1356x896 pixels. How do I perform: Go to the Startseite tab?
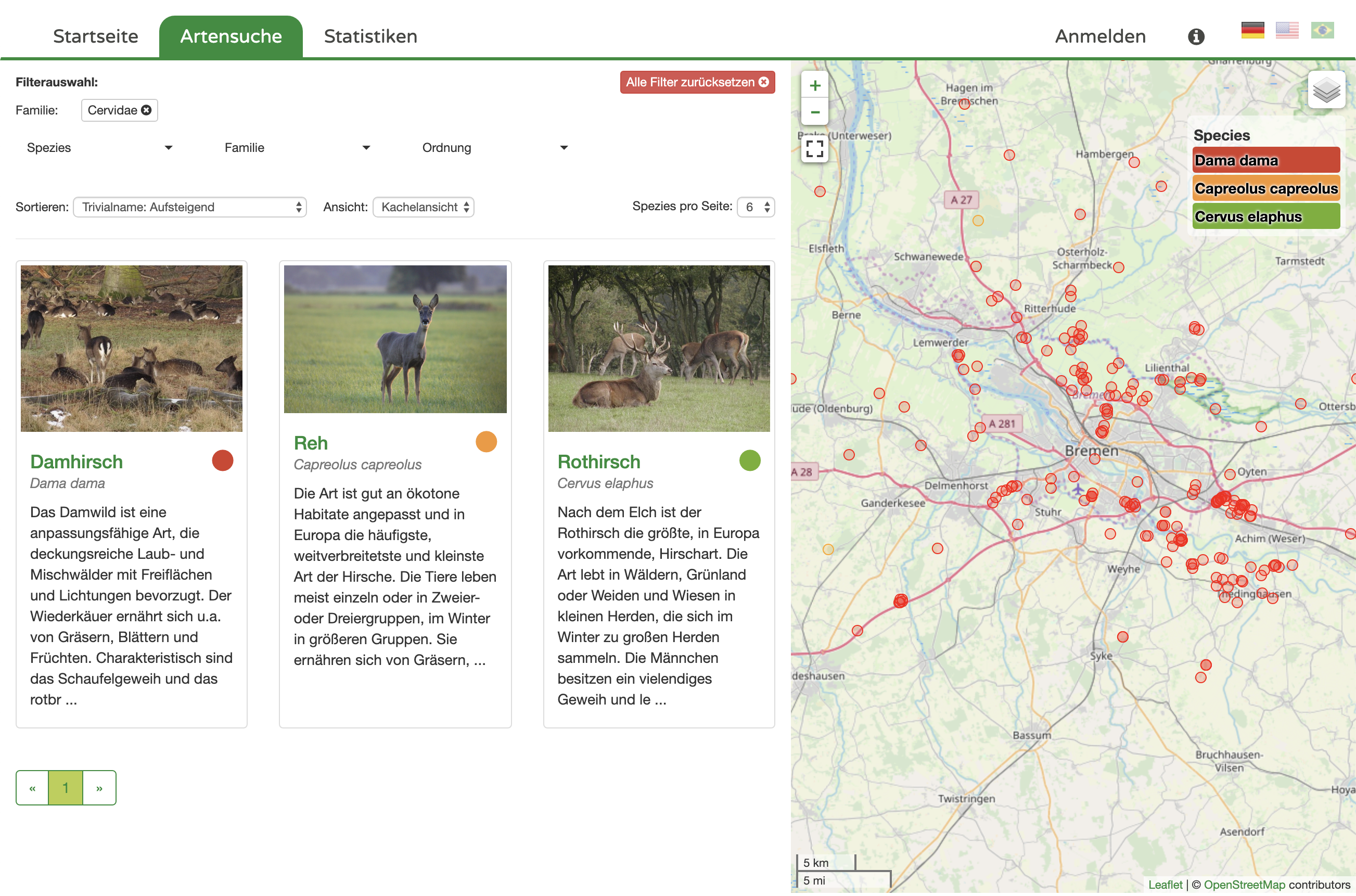pyautogui.click(x=95, y=36)
